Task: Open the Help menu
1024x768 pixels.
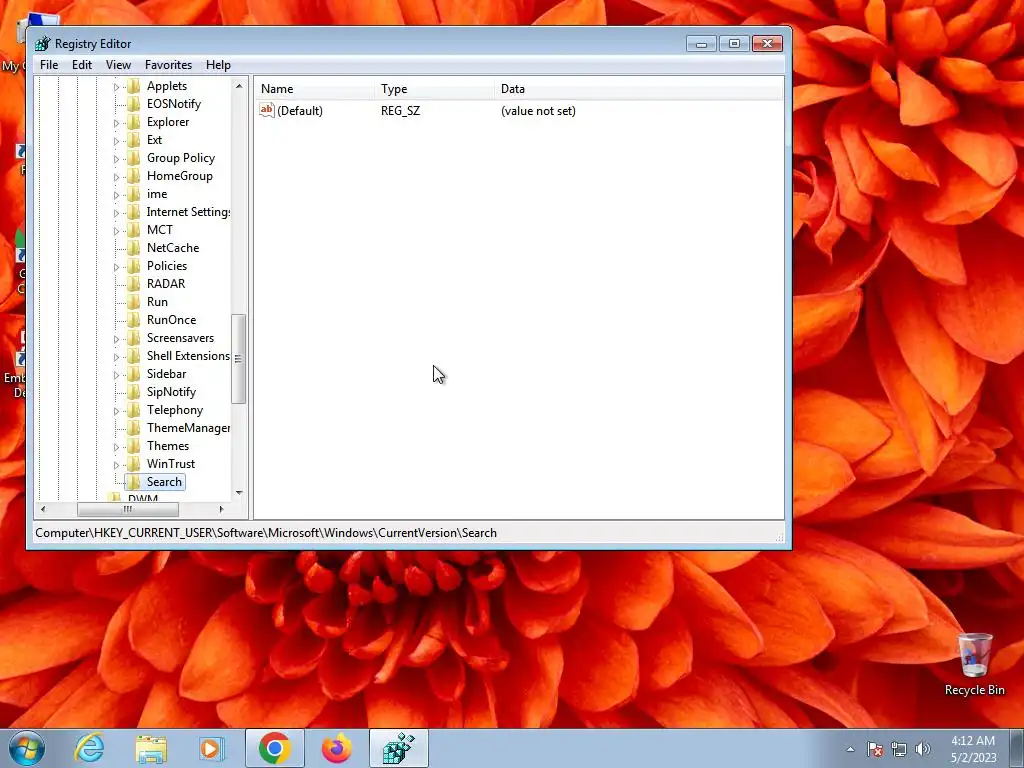Action: click(218, 65)
